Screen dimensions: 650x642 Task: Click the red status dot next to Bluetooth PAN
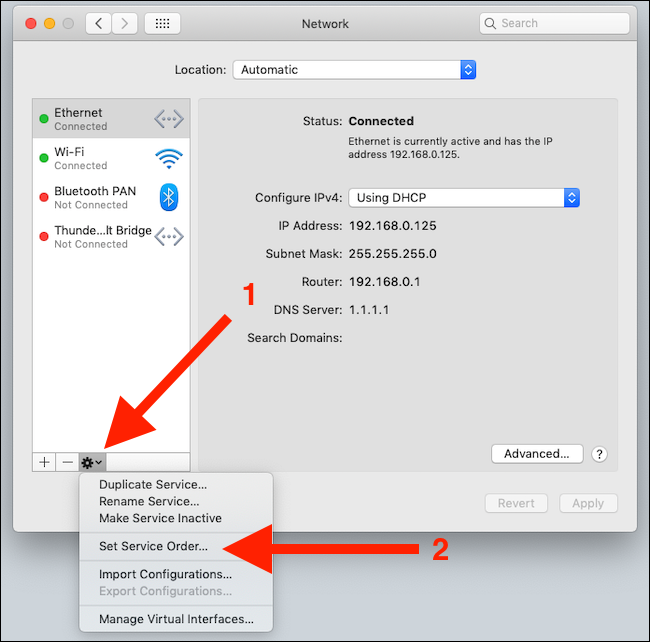(x=44, y=197)
